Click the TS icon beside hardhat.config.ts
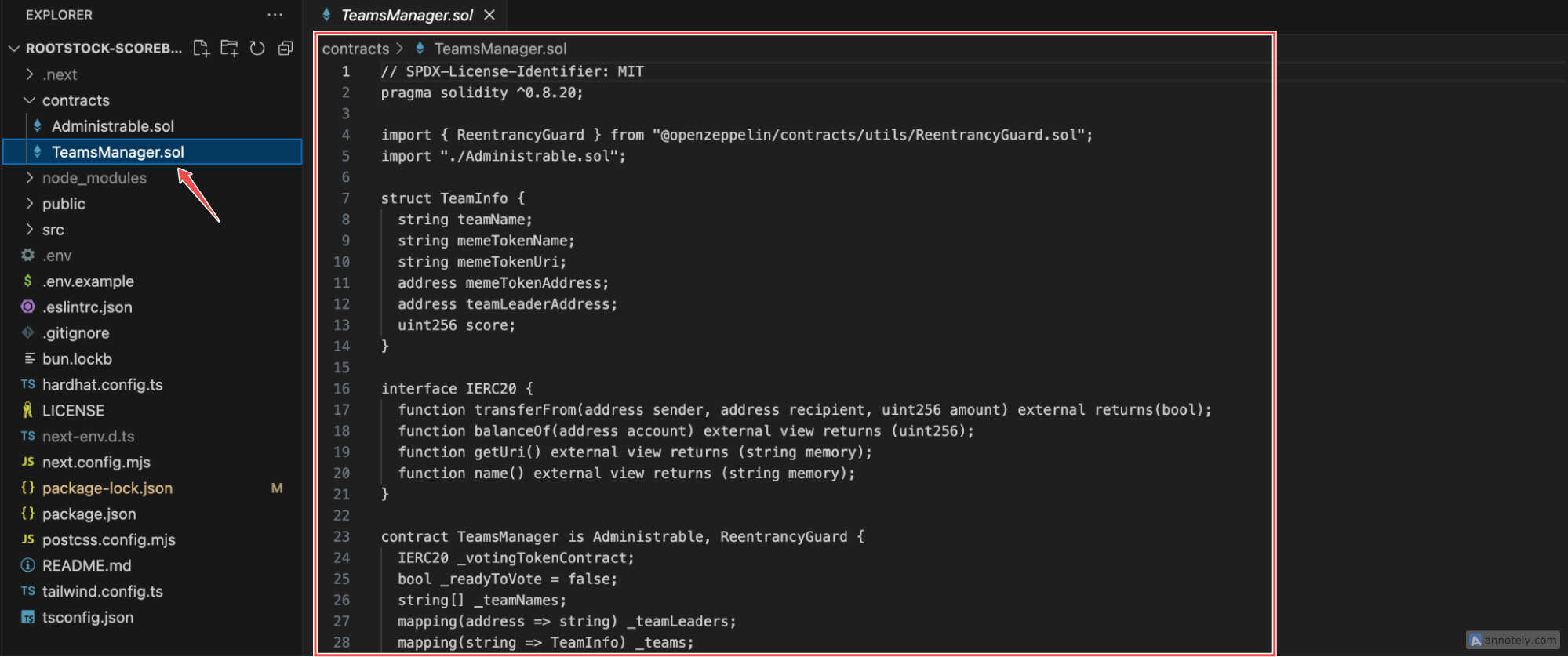 coord(27,384)
